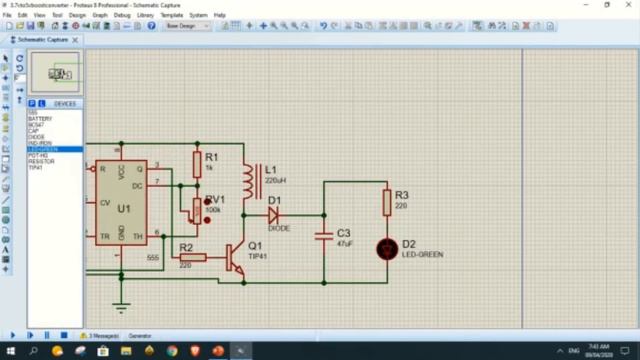Click the D2 LED-GREEN component
Viewport: 640px width, 360px height.
[387, 249]
